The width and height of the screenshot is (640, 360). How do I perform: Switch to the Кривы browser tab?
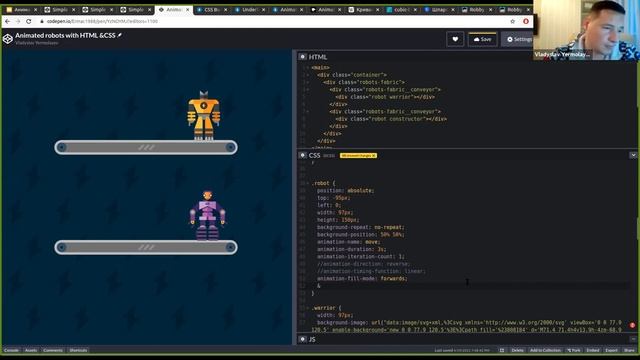[363, 9]
